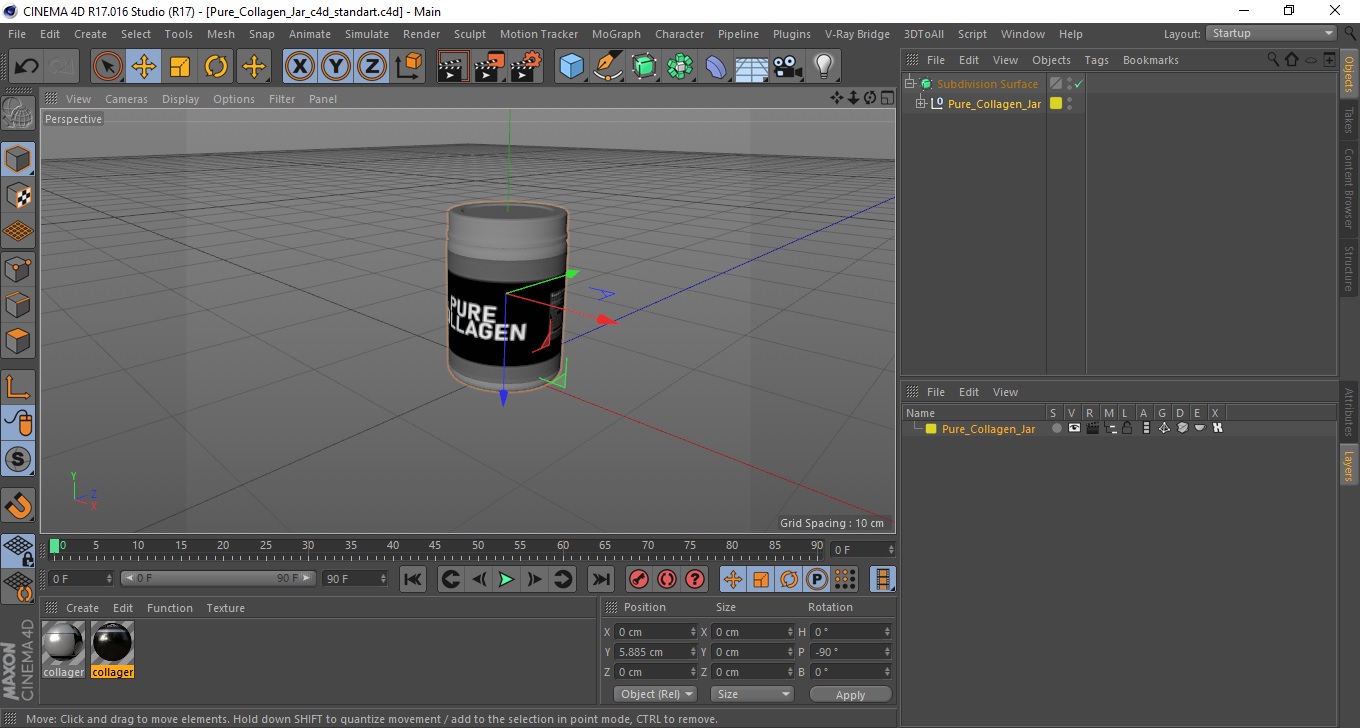Screen dimensions: 1360x728
Task: Click Make Editable icon in left sidebar
Action: pyautogui.click(x=18, y=114)
